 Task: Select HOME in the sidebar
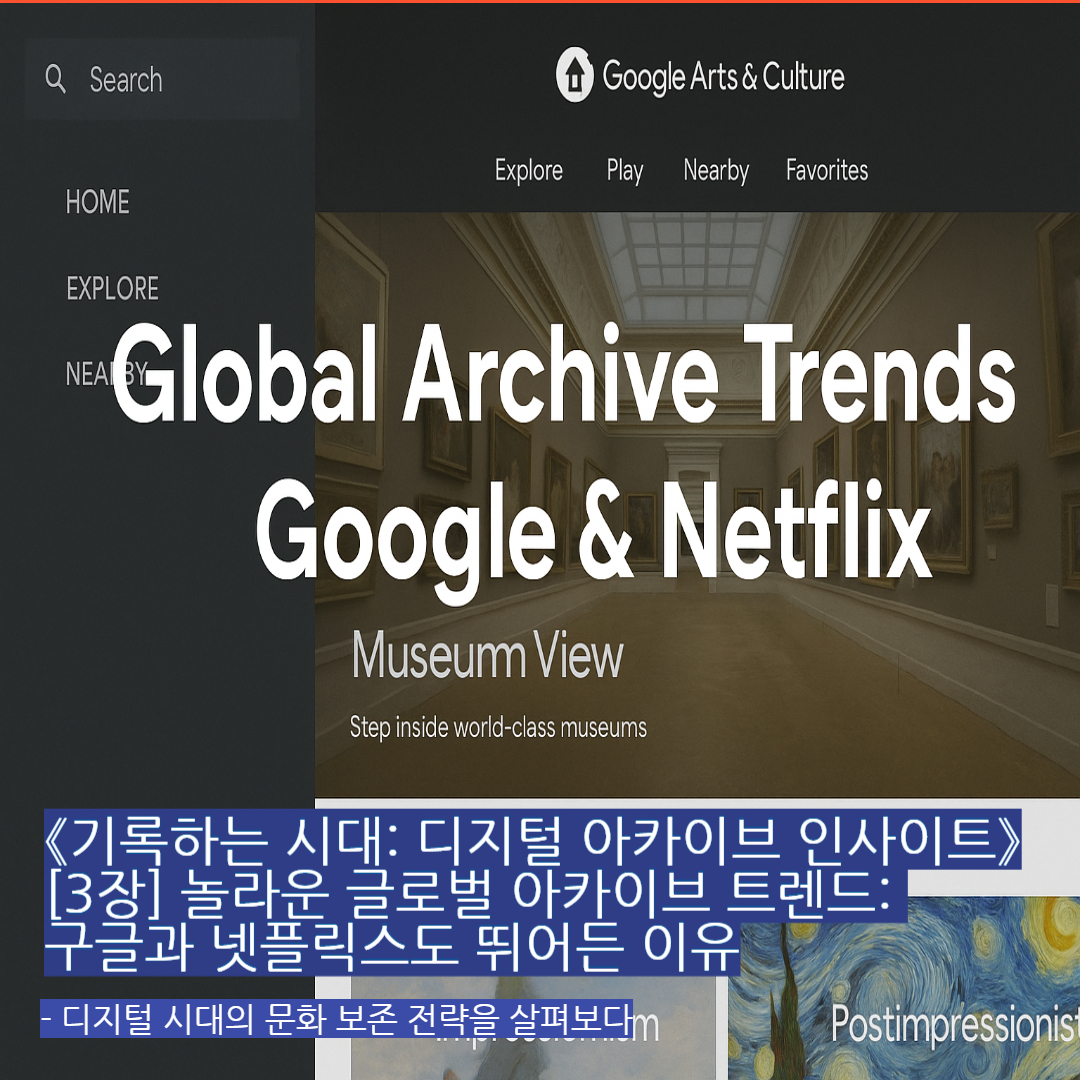[97, 202]
